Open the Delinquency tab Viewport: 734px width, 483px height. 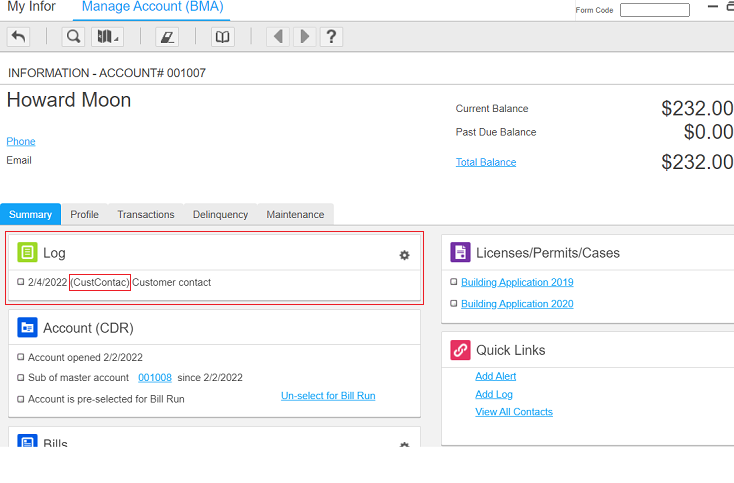[220, 214]
